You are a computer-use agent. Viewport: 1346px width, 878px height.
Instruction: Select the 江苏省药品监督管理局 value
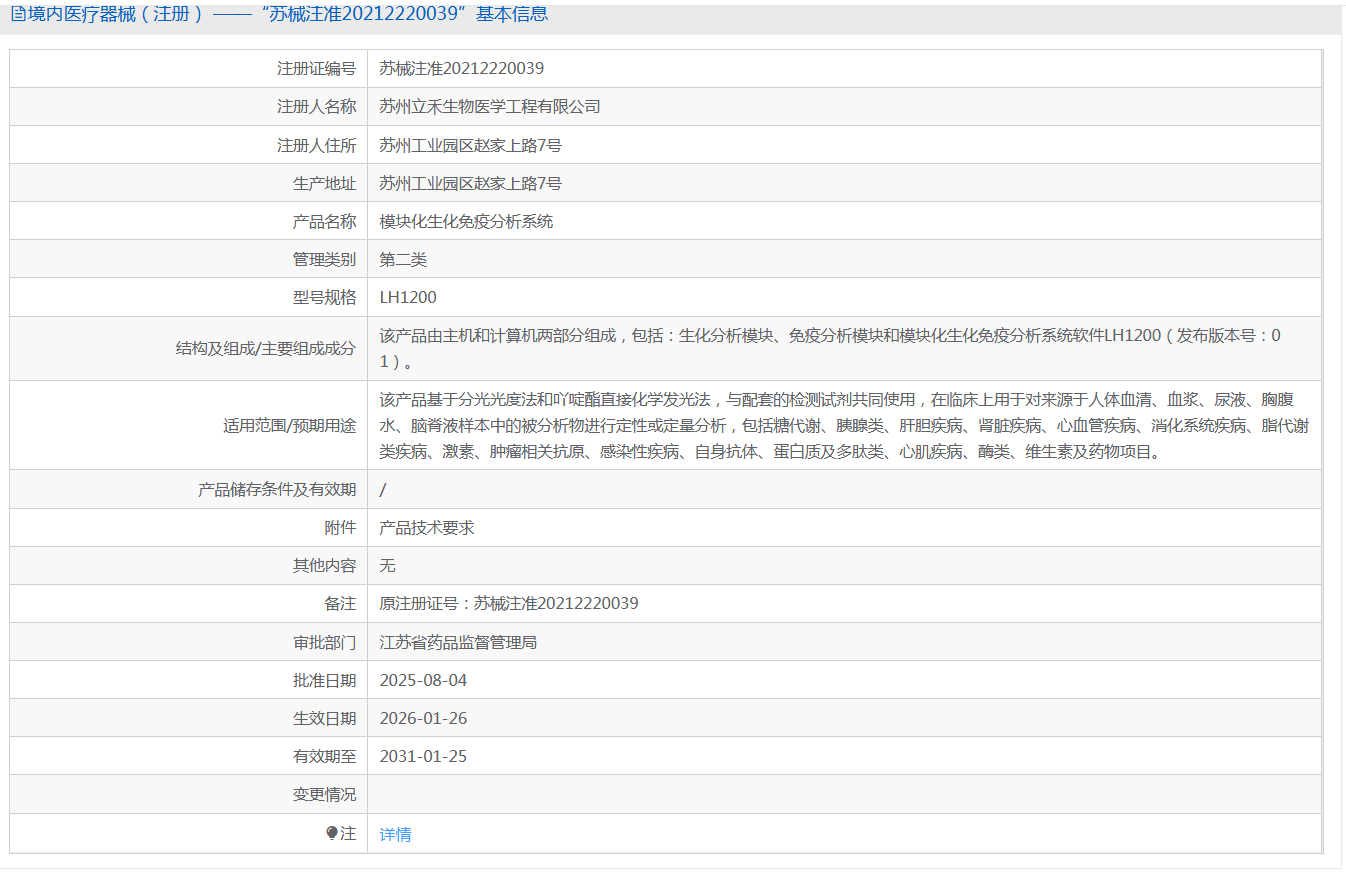click(458, 642)
